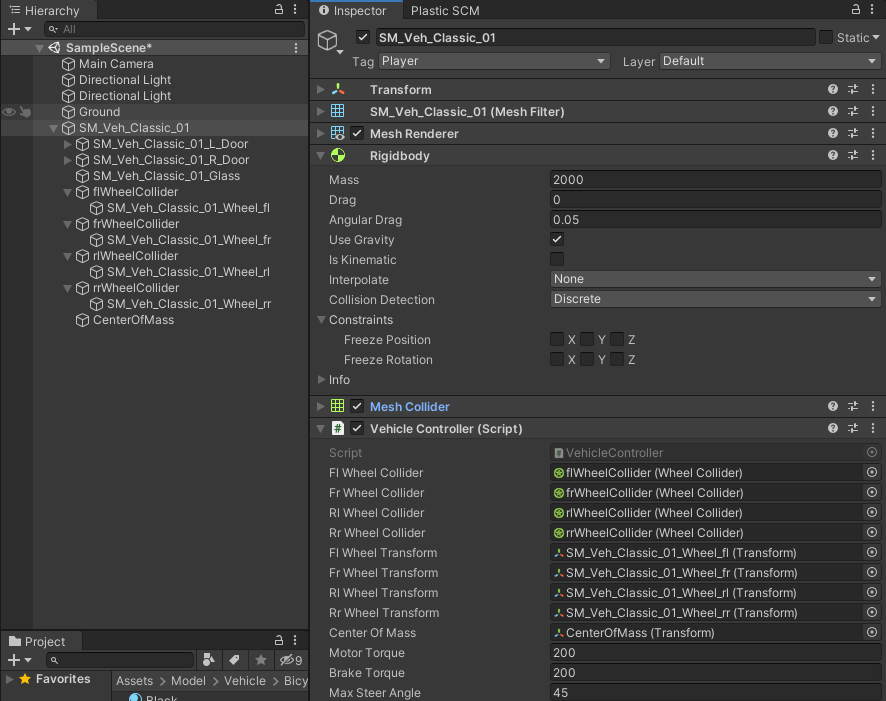Open Transform component preset settings icon

click(853, 90)
